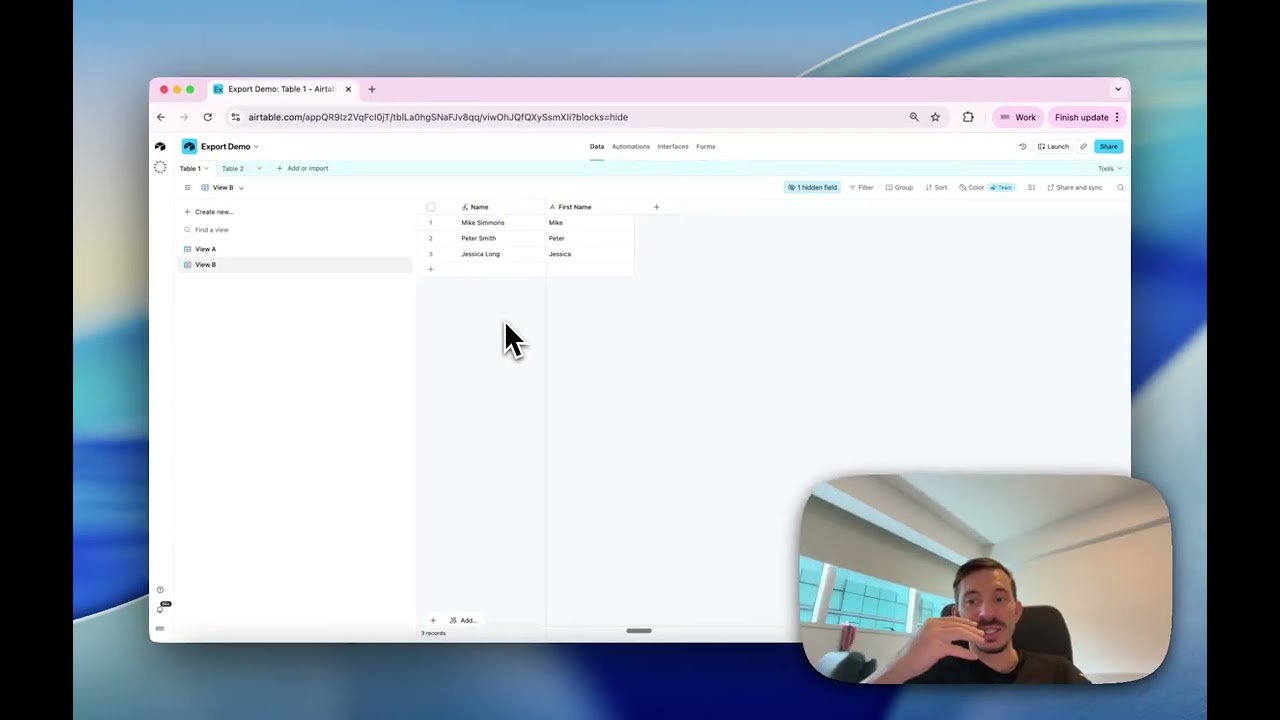Expand the Export Demo base name dropdown
This screenshot has height=720, width=1280.
point(256,147)
